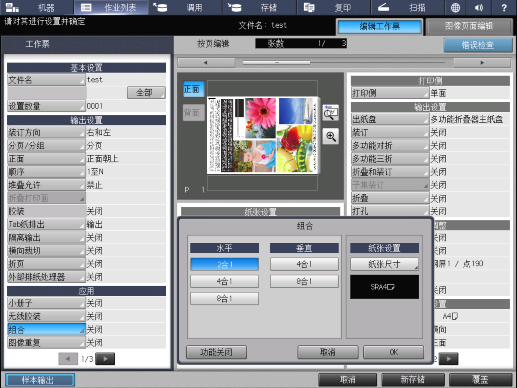Click previous page arrow under 工作票 list
The width and height of the screenshot is (517, 388).
pos(68,359)
